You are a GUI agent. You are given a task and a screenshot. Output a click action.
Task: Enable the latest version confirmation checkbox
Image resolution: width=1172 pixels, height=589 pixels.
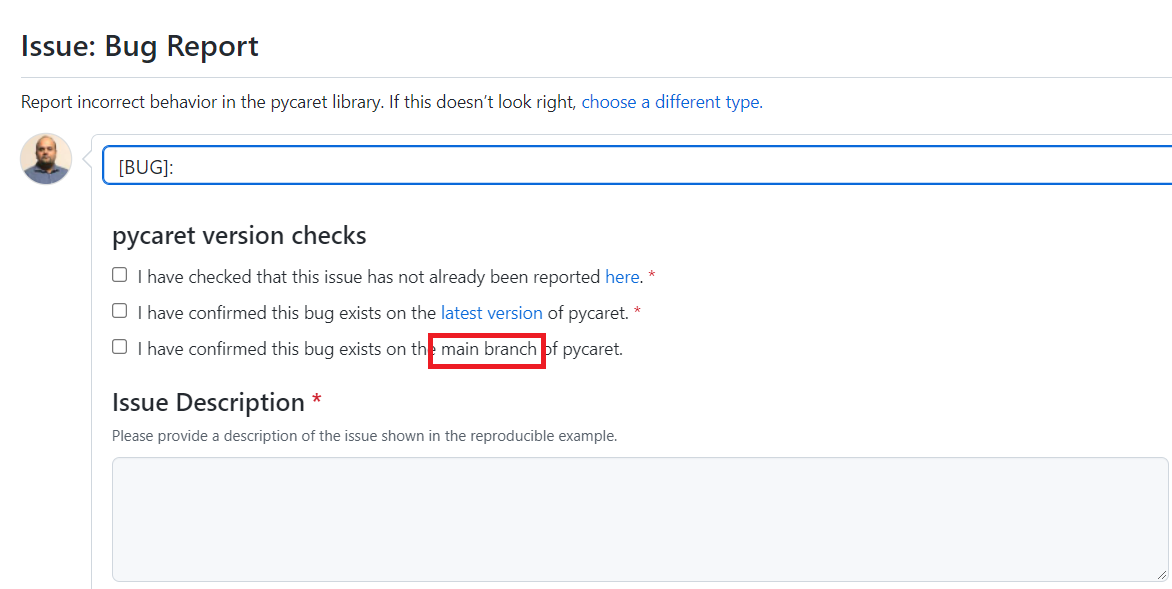(119, 310)
